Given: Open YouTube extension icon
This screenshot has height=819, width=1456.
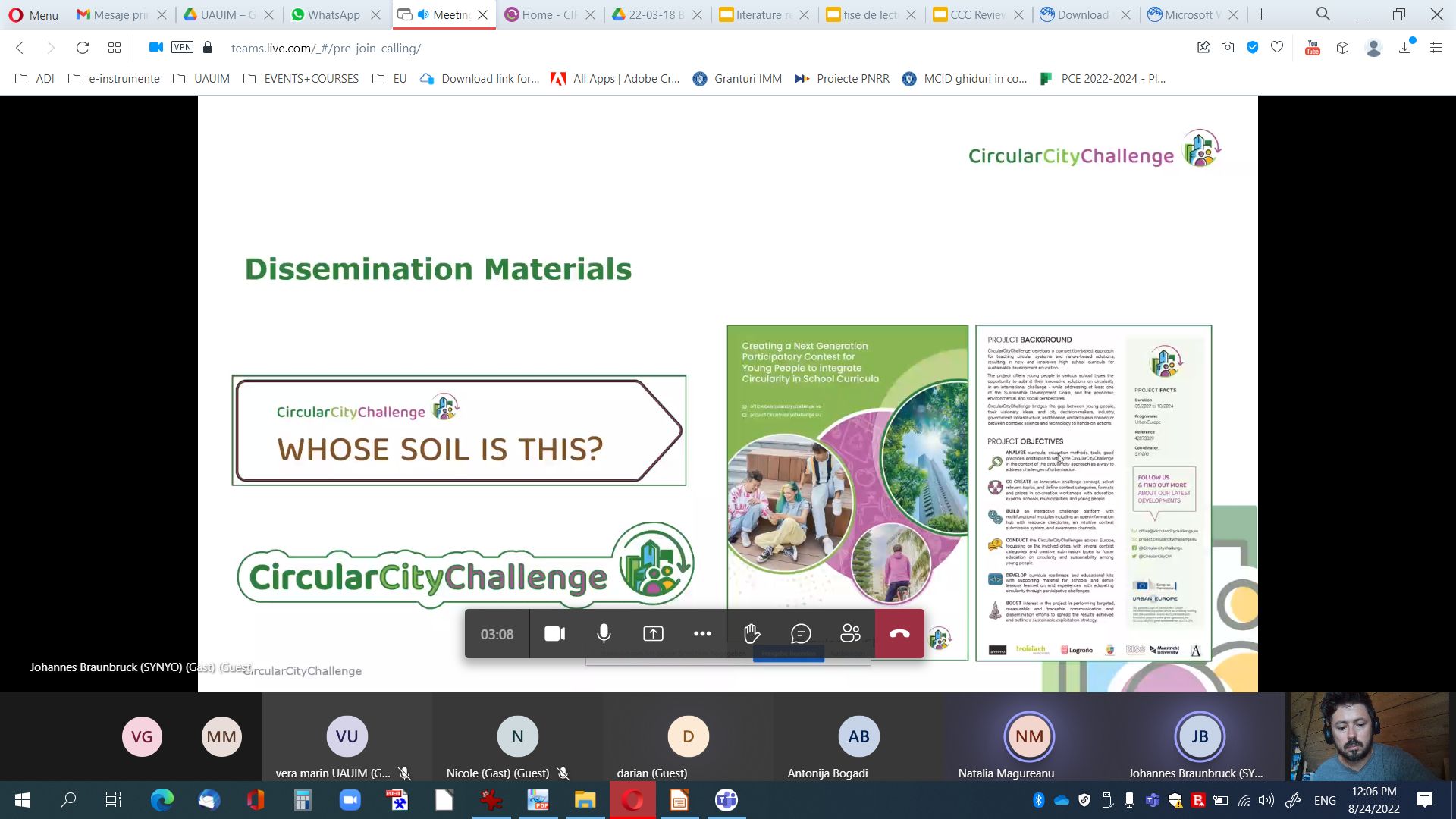Looking at the screenshot, I should [x=1313, y=48].
